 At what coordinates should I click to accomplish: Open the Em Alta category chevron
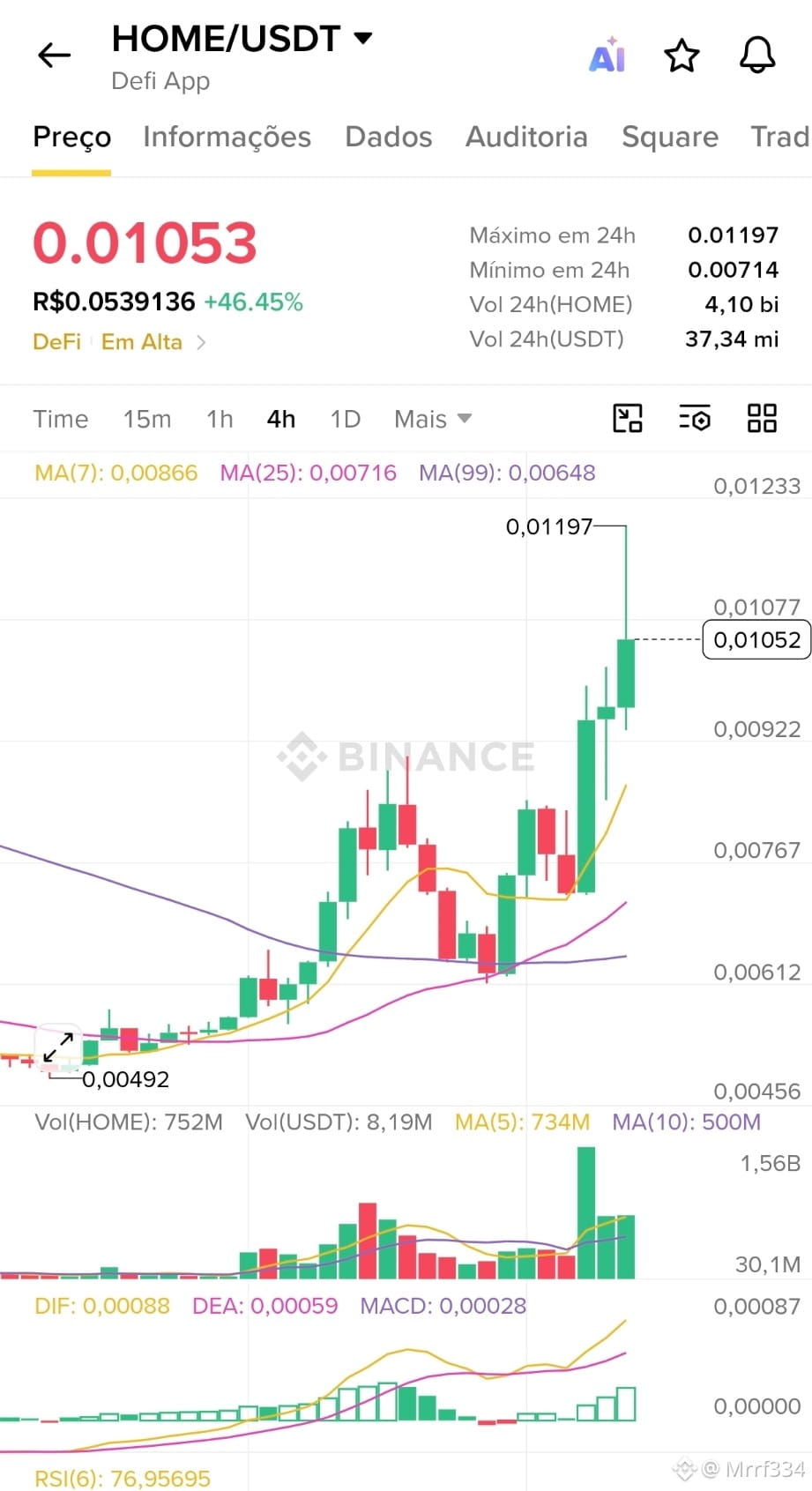click(201, 342)
